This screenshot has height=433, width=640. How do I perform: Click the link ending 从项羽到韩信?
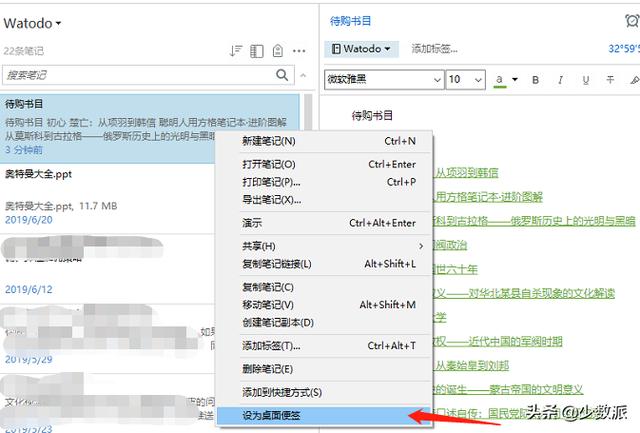click(466, 173)
